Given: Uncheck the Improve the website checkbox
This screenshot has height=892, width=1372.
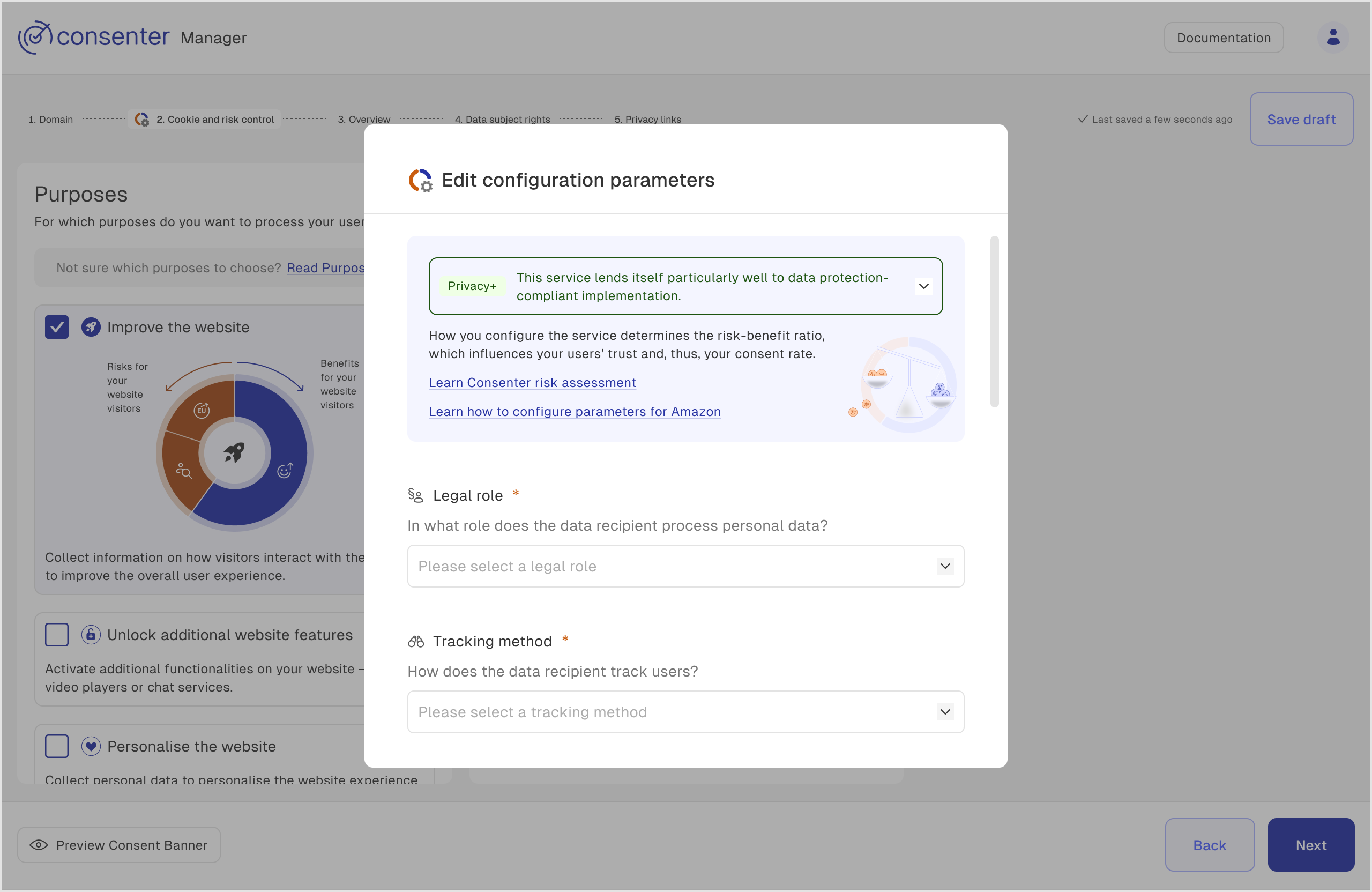Looking at the screenshot, I should [56, 327].
